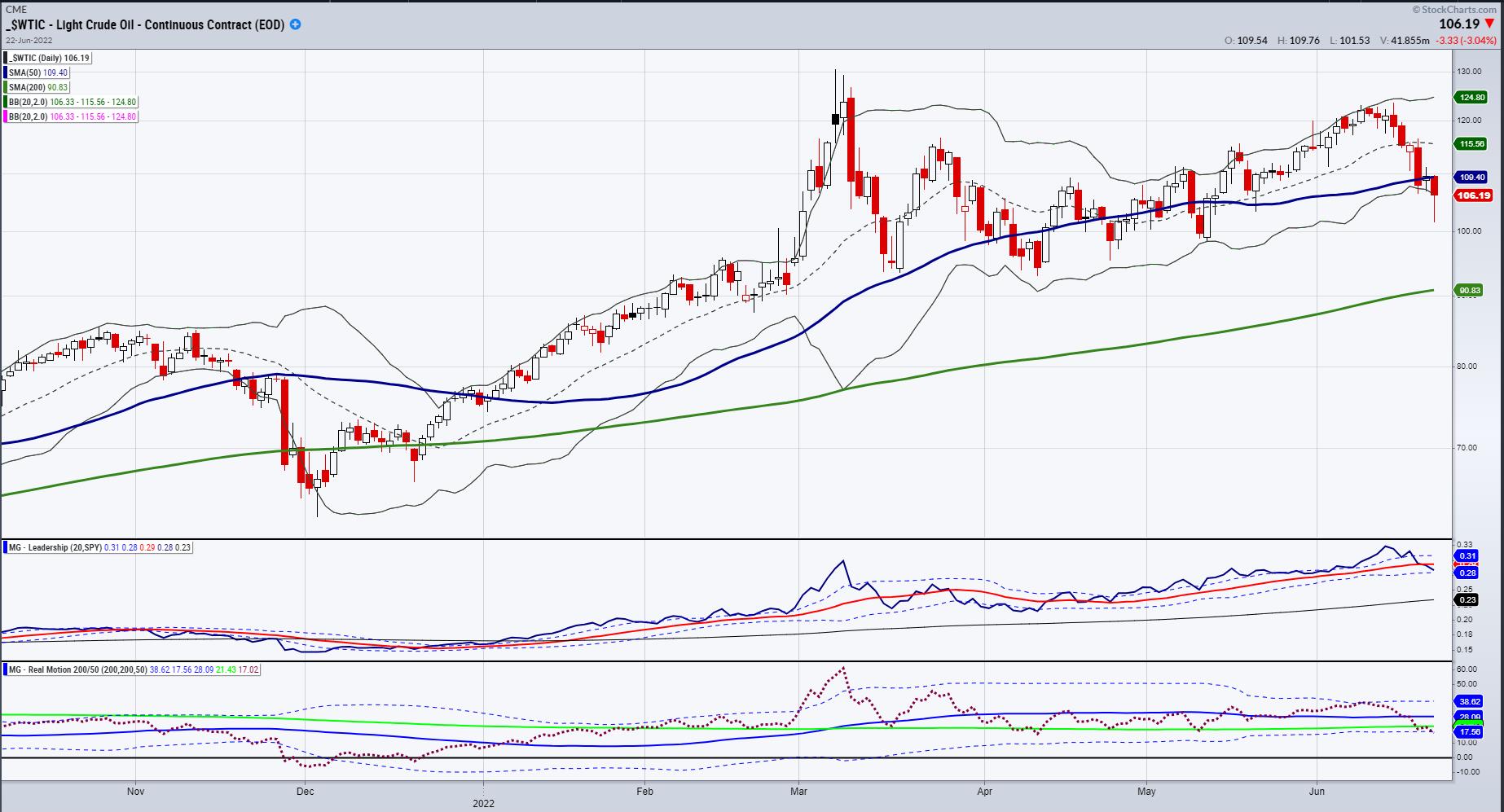Select the _$WTIC (Daily) legend entry
The width and height of the screenshot is (1504, 812).
pyautogui.click(x=49, y=58)
